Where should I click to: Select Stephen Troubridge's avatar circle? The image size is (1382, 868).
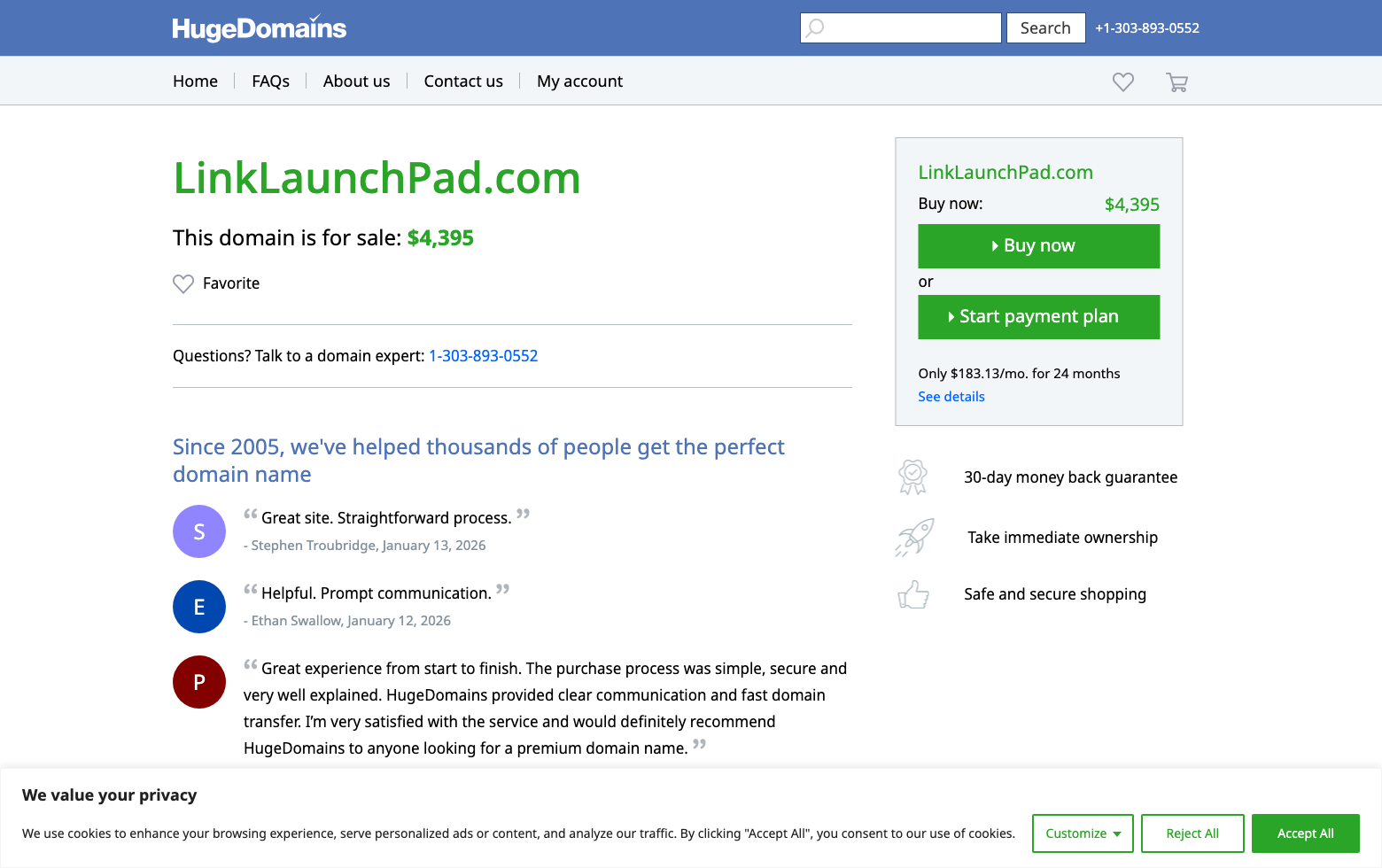198,531
